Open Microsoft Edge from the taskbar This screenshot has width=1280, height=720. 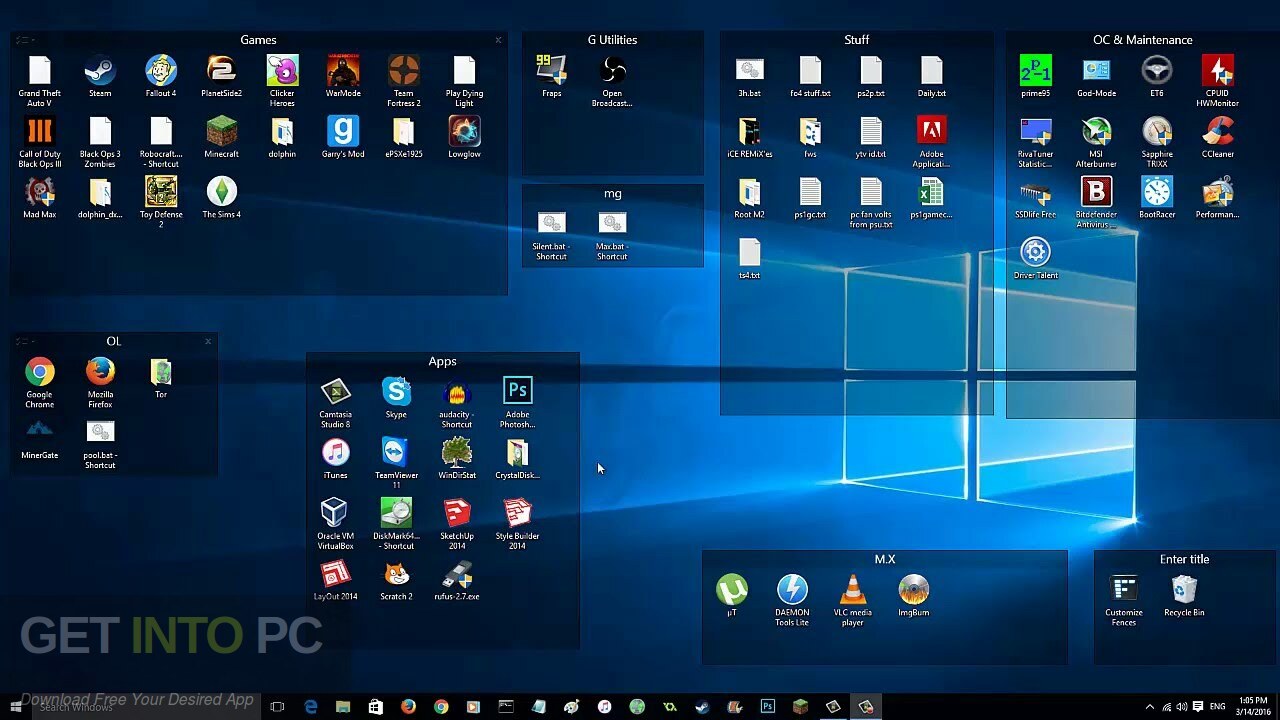[311, 707]
